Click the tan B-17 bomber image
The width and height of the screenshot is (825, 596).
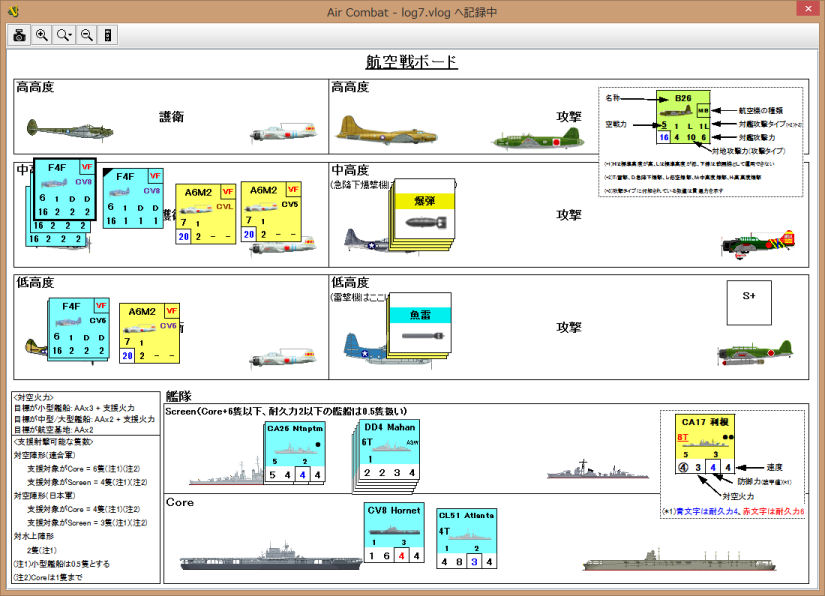(387, 130)
